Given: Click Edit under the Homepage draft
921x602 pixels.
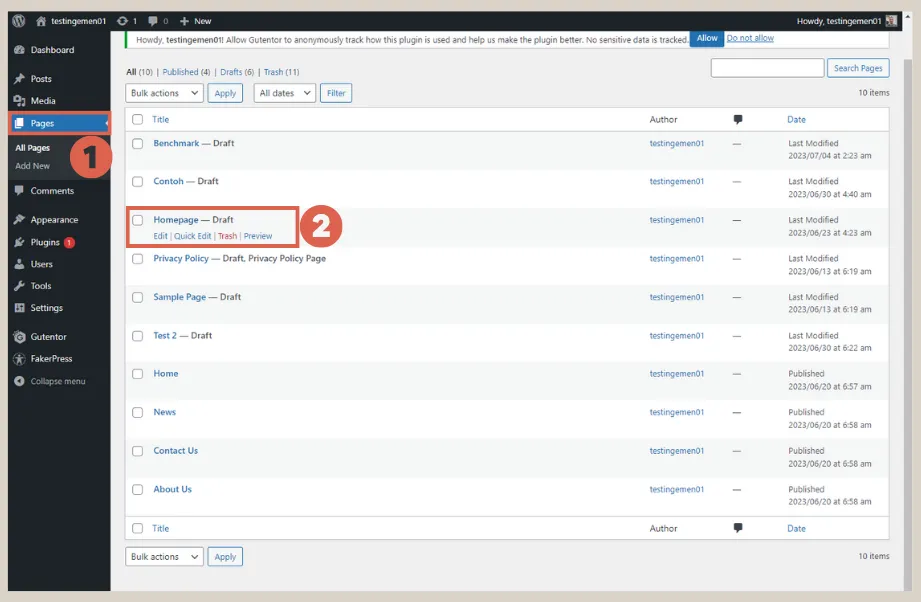Looking at the screenshot, I should point(159,234).
